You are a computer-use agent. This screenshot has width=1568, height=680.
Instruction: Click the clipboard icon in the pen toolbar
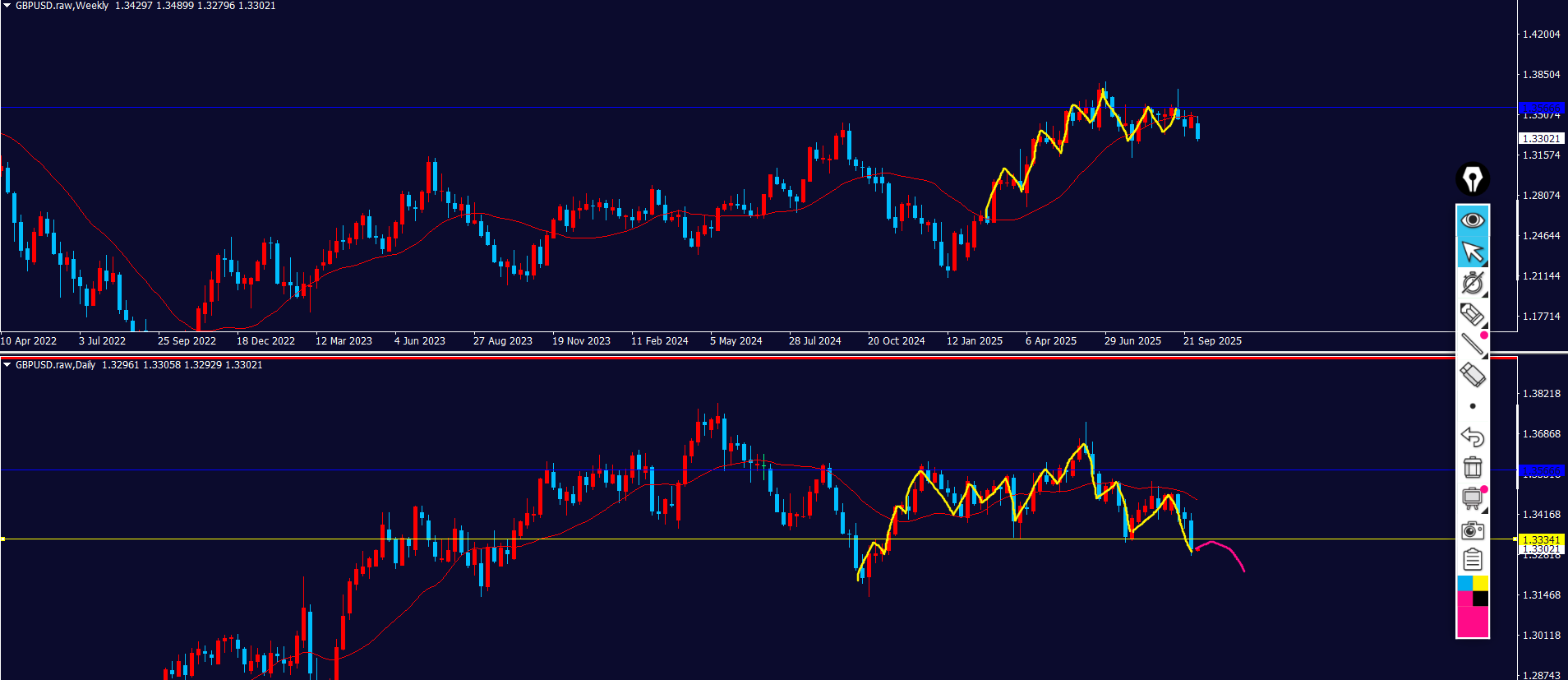click(x=1472, y=560)
